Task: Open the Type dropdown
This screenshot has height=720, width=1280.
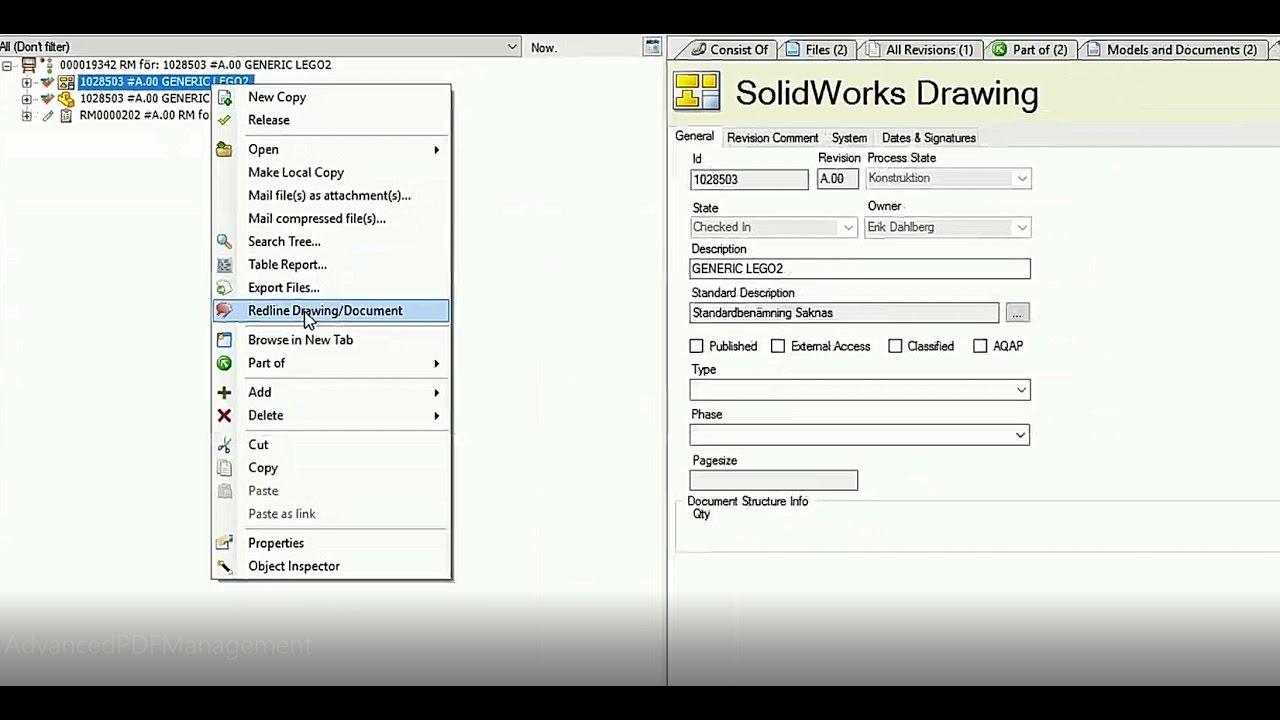Action: coord(1021,390)
